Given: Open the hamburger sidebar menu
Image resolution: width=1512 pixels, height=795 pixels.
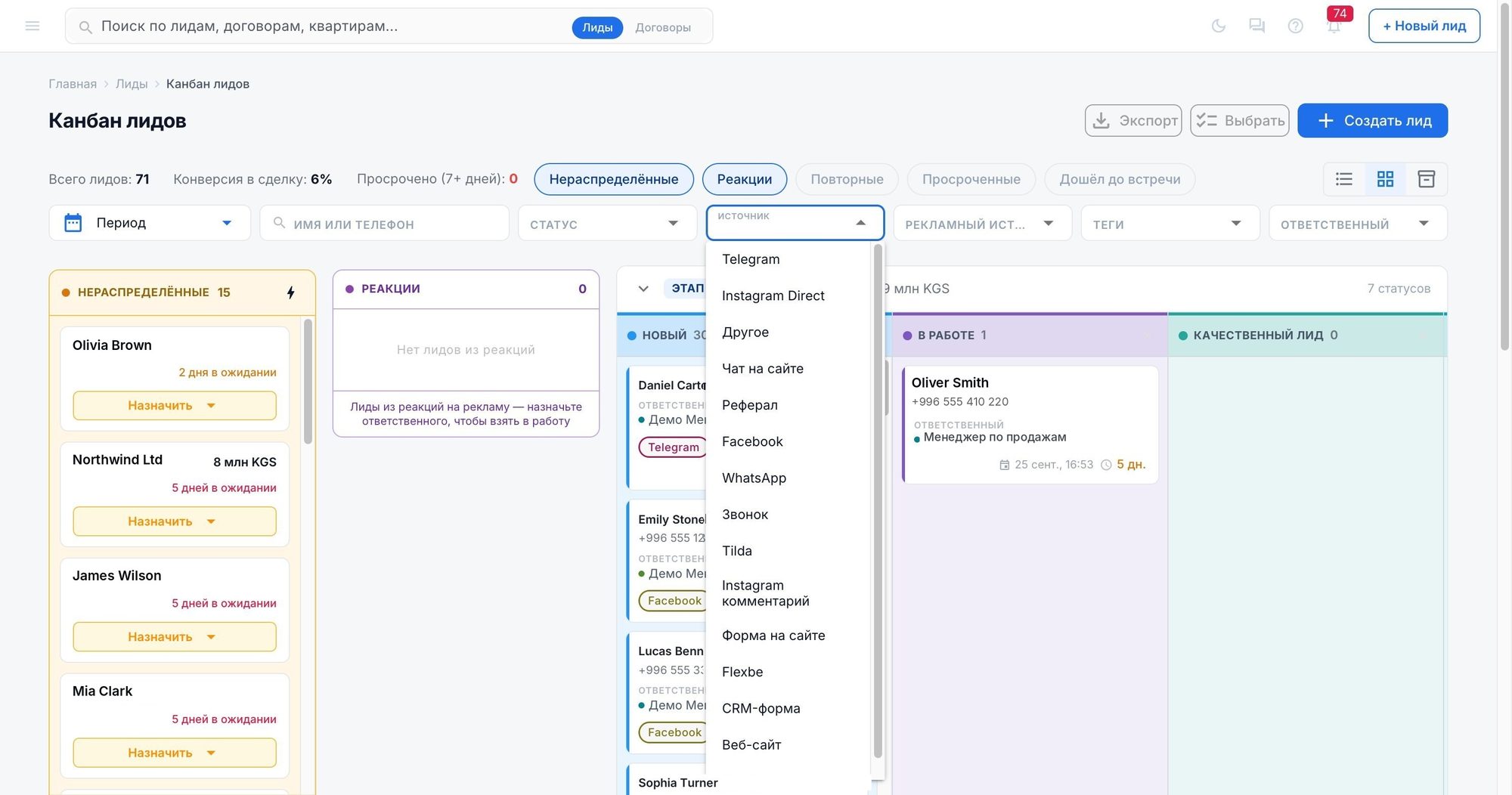Looking at the screenshot, I should click(x=33, y=26).
